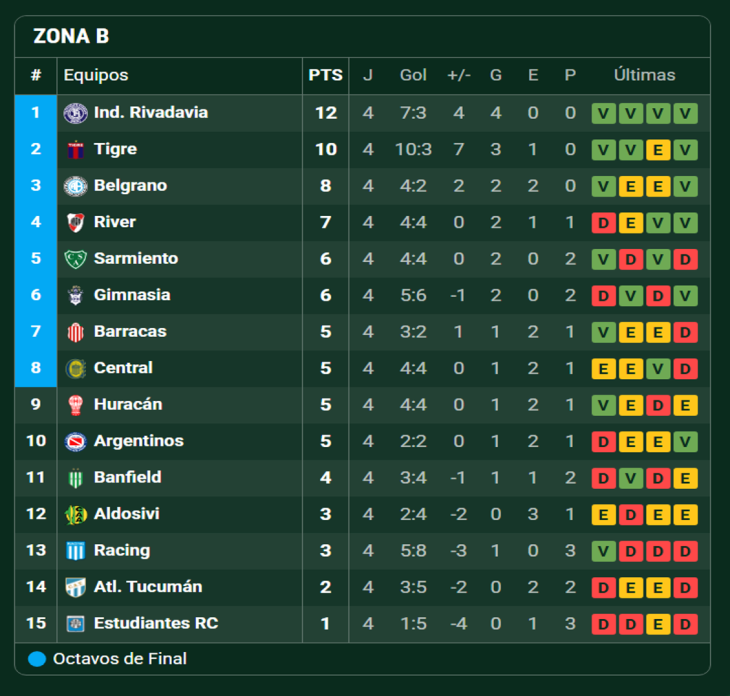Image resolution: width=730 pixels, height=696 pixels.
Task: Click the River team crest
Action: pyautogui.click(x=75, y=222)
